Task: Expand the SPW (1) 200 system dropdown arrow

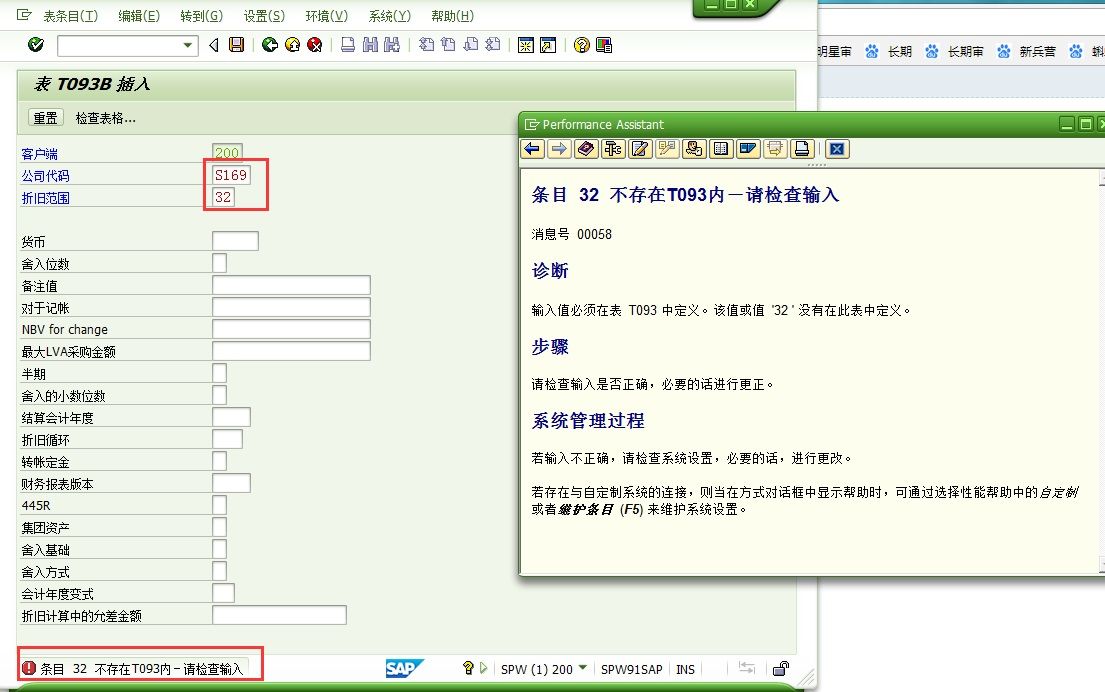Action: (x=583, y=667)
